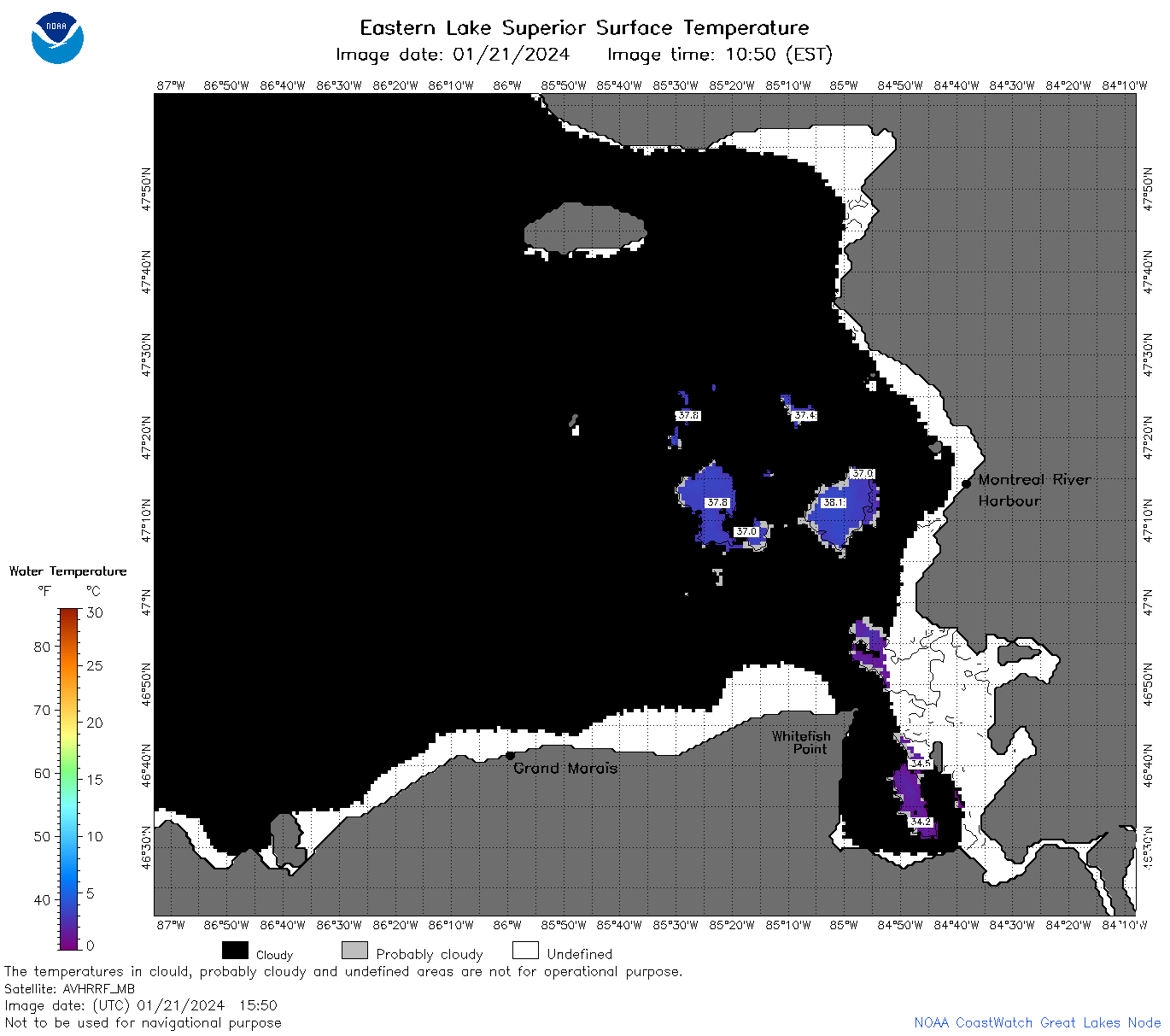Click the operational purpose temperatures note
The image size is (1170, 1036).
(343, 972)
